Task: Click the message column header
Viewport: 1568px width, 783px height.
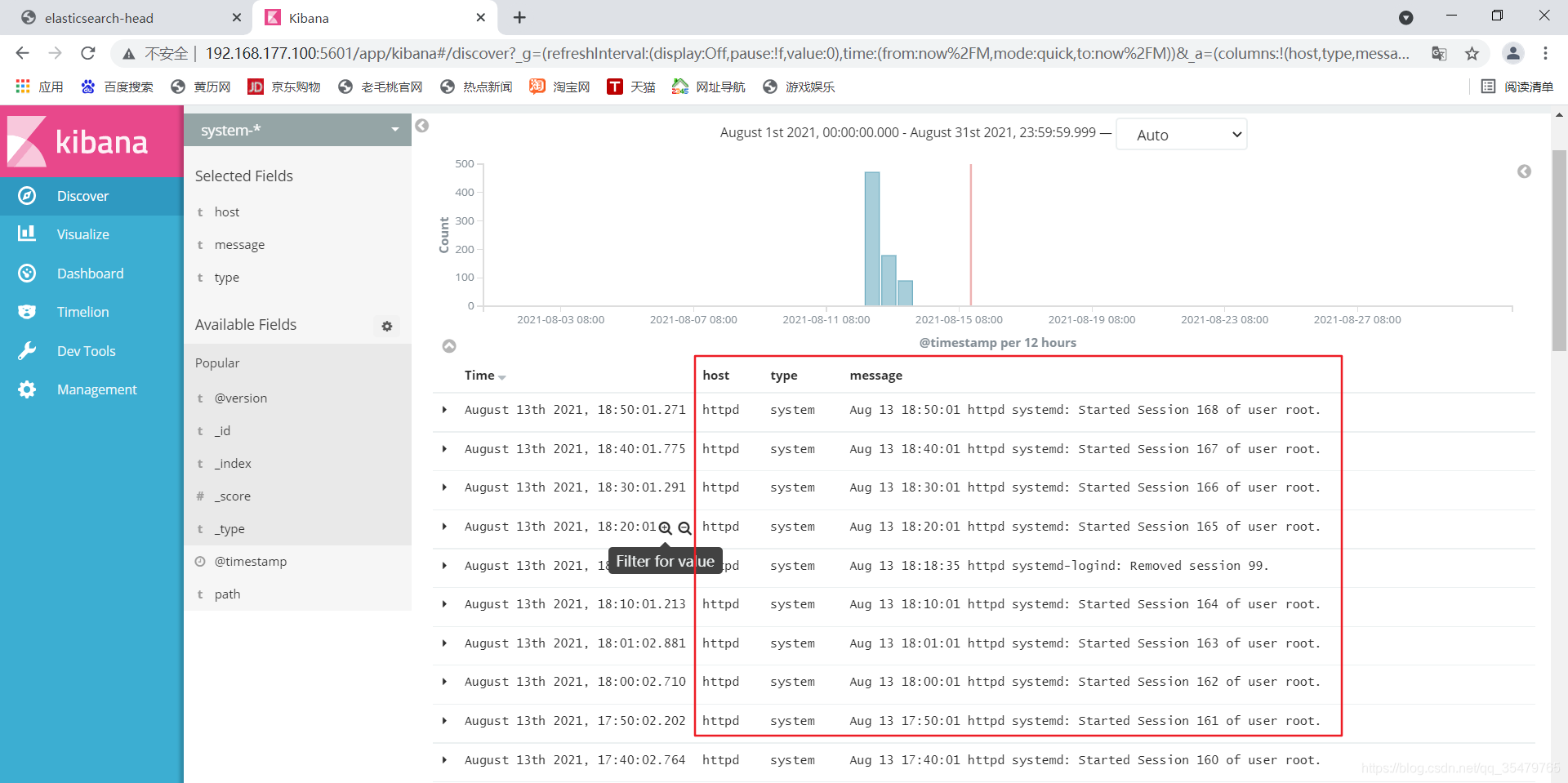Action: pyautogui.click(x=875, y=376)
